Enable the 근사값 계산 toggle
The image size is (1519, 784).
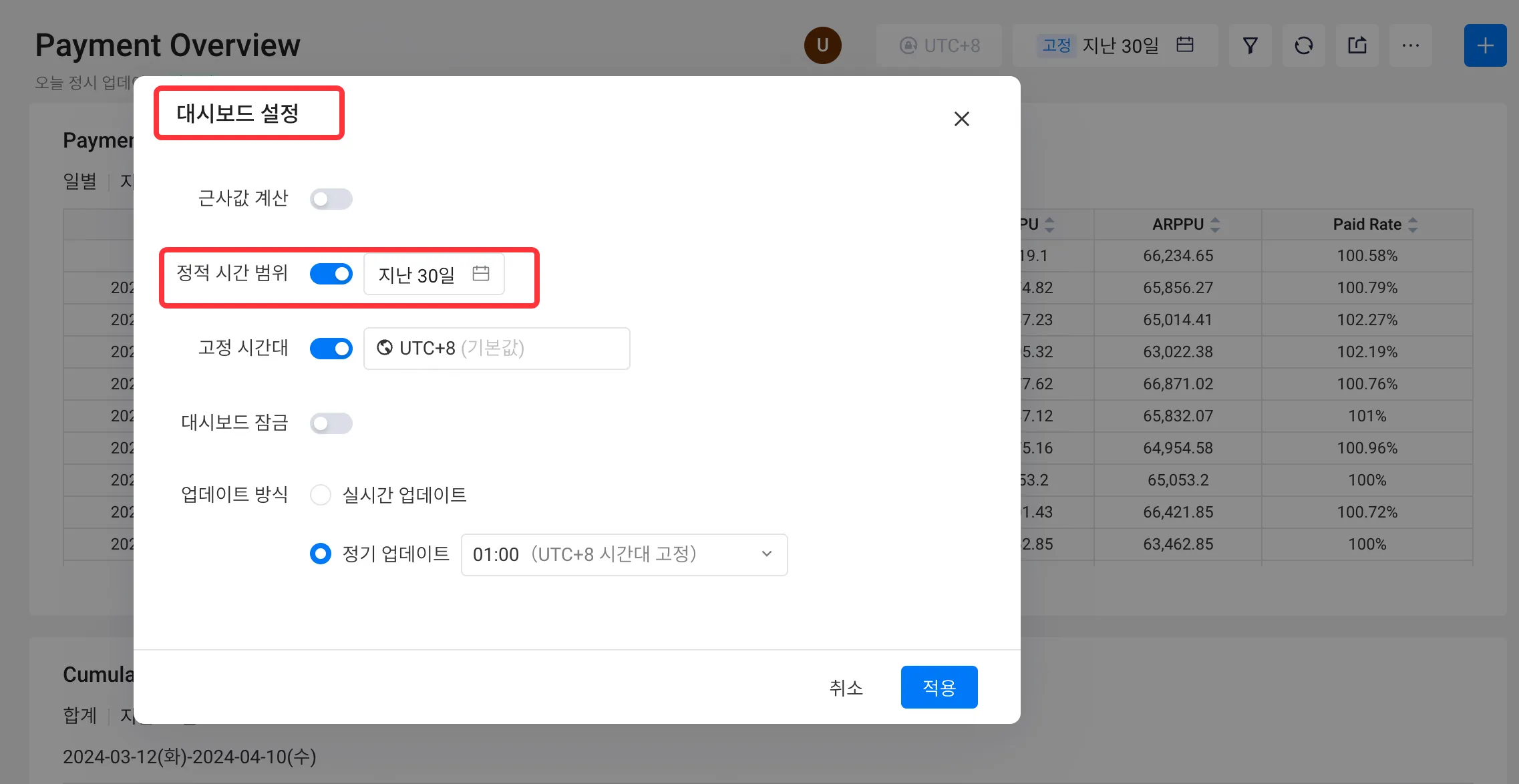coord(331,199)
